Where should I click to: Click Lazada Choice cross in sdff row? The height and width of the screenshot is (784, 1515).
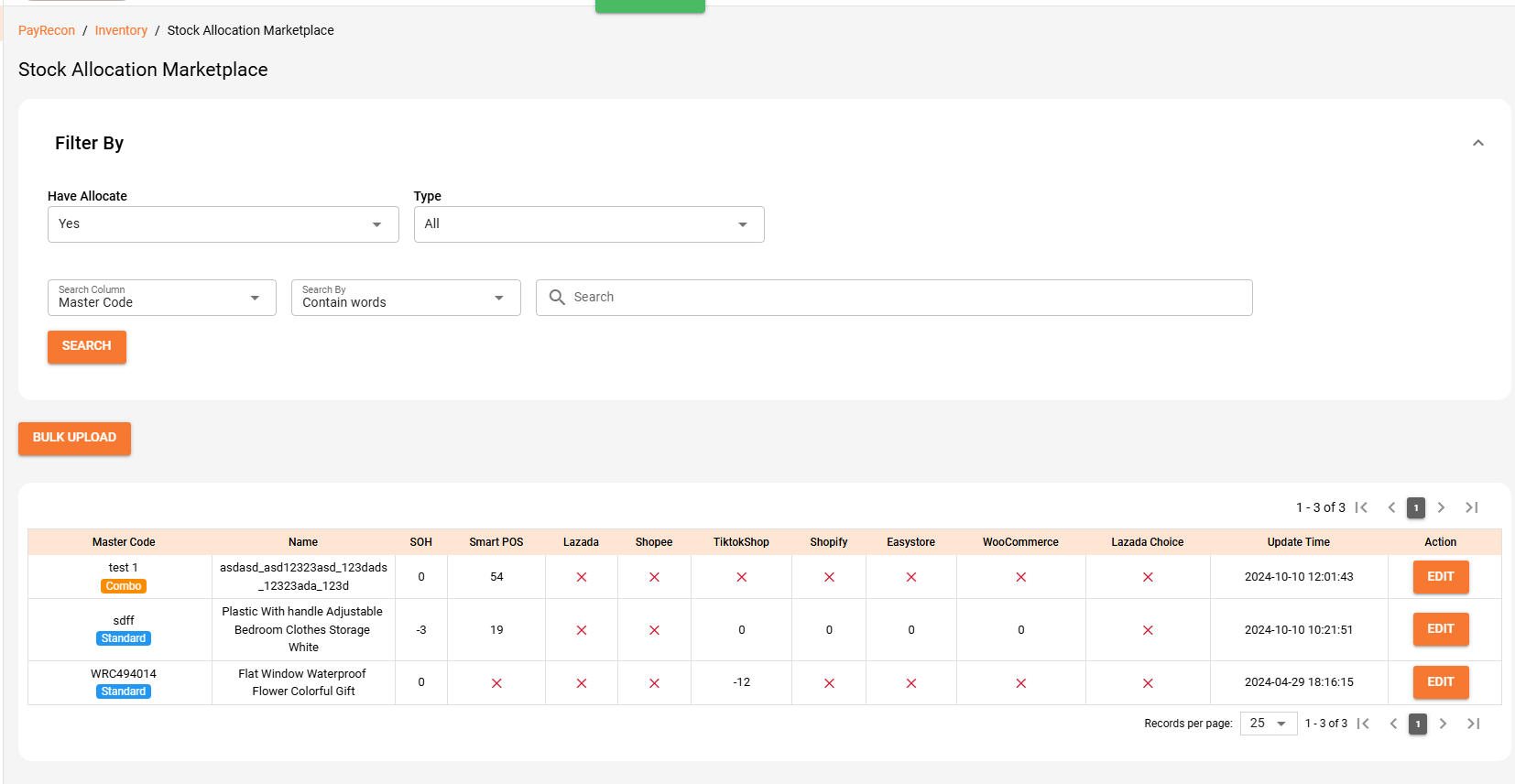[x=1148, y=630]
